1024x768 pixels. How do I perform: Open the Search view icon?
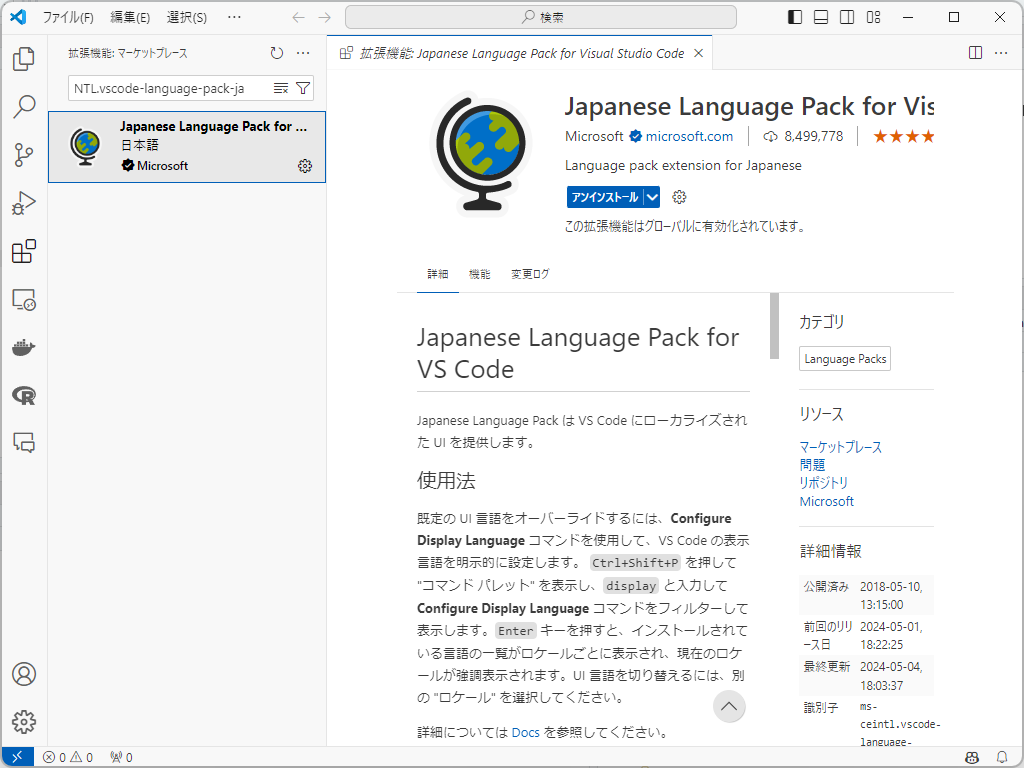click(24, 107)
